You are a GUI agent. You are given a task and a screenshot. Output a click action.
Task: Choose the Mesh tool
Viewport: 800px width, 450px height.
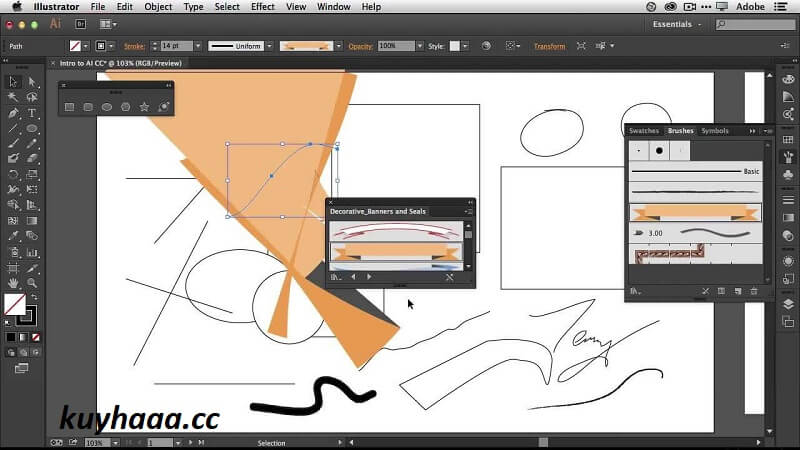[13, 221]
